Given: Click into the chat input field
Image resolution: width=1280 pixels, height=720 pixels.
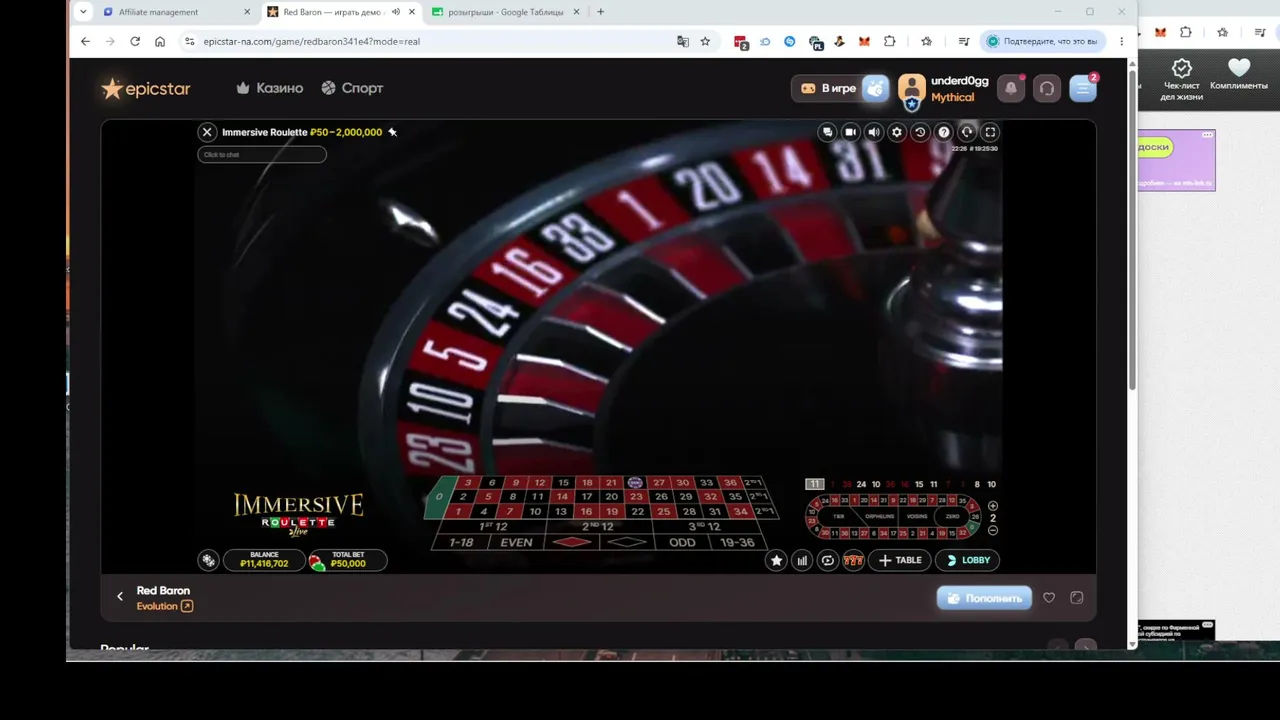Looking at the screenshot, I should [x=262, y=154].
